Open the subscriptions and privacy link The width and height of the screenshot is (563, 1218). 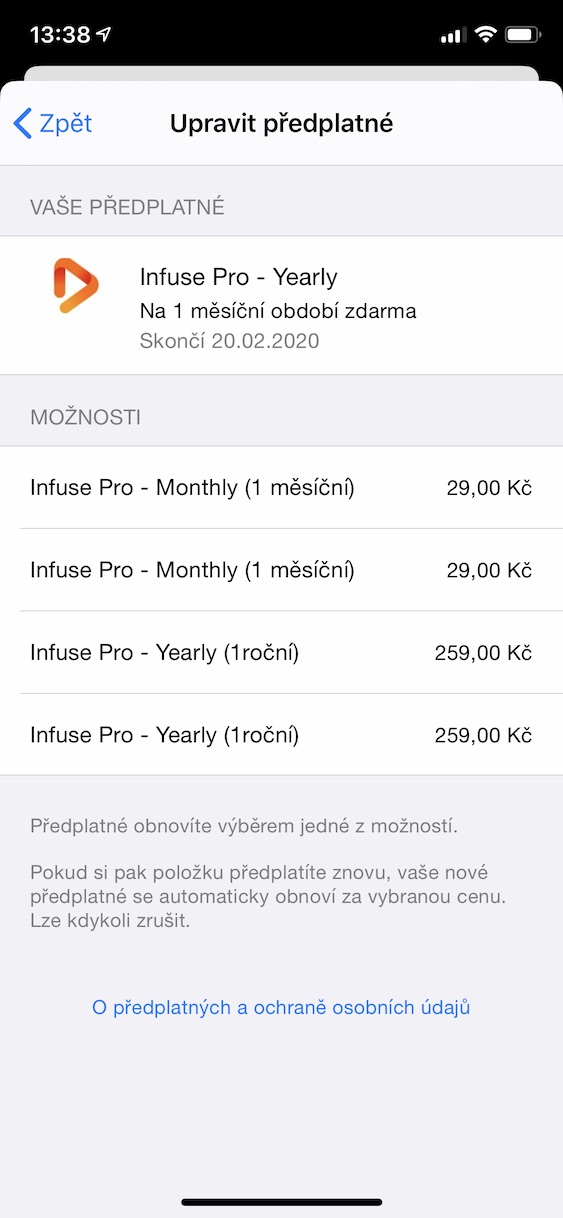[281, 1007]
